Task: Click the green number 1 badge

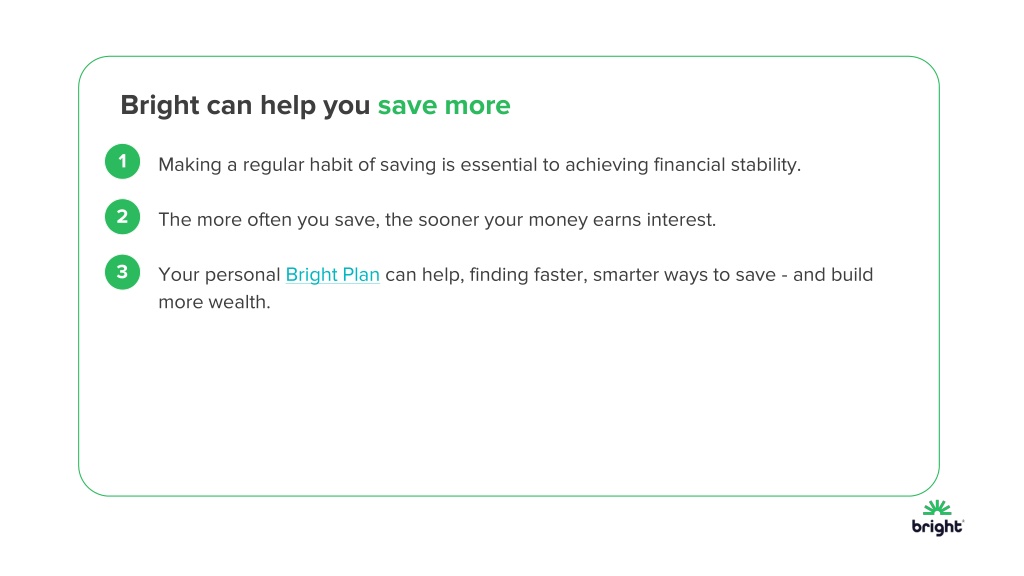Action: 122,161
